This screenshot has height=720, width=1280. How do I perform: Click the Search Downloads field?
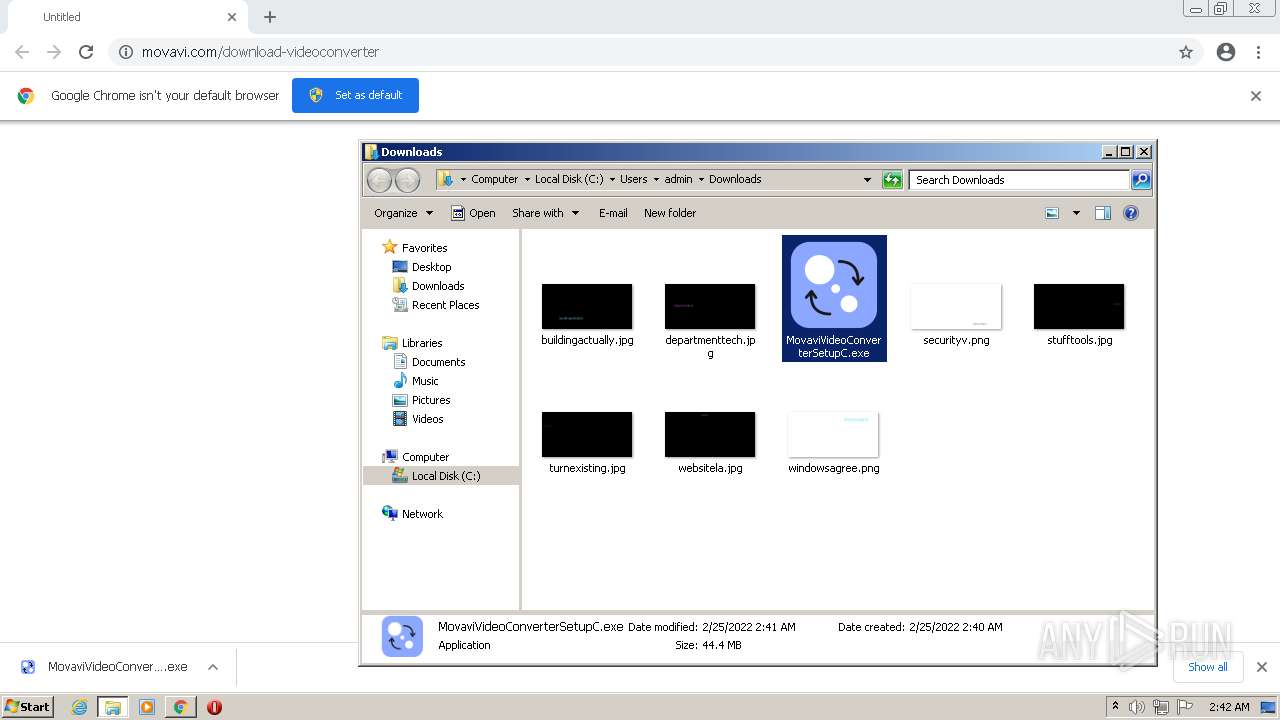[x=1019, y=180]
